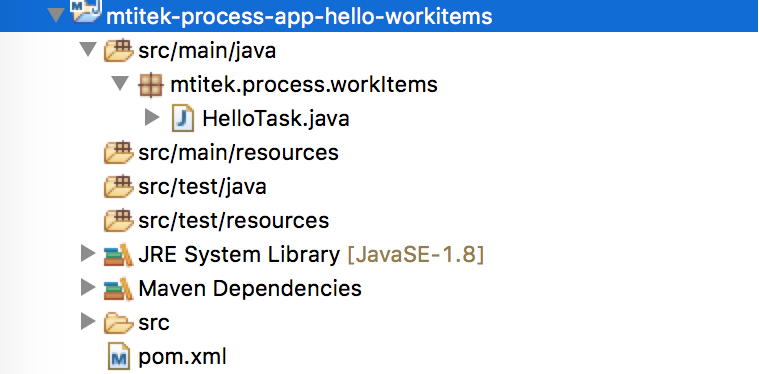
Task: Expand Maven Dependencies
Action: (x=88, y=288)
